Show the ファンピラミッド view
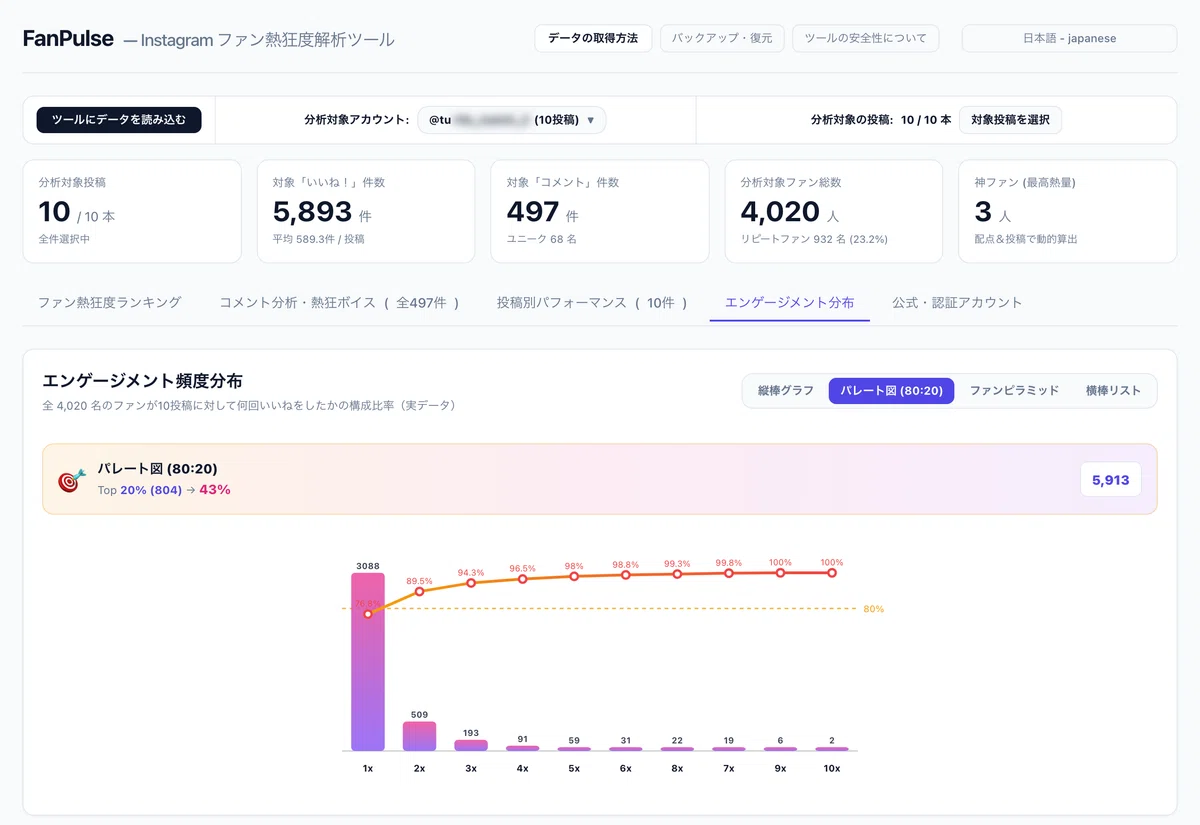The image size is (1200, 825). 1014,391
